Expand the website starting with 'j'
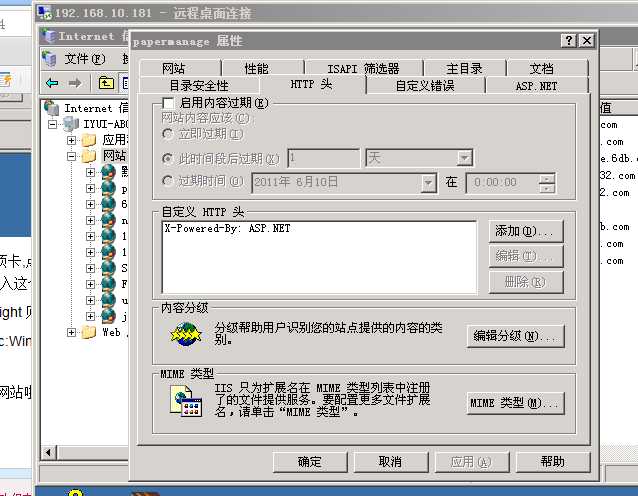The image size is (638, 496). (90, 316)
